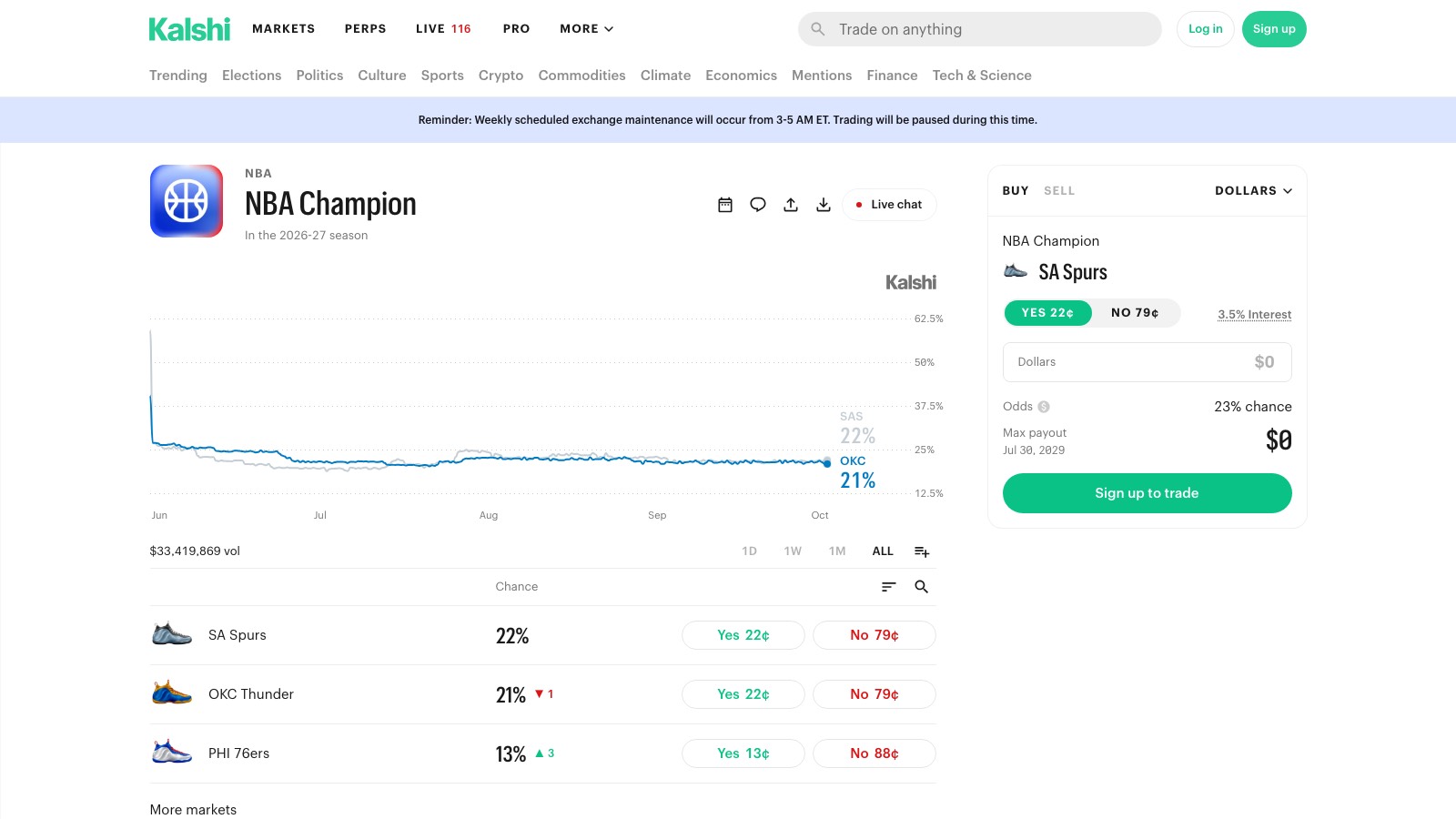This screenshot has width=1456, height=819.
Task: Click the PHI 76ers shoe icon
Action: 172,753
